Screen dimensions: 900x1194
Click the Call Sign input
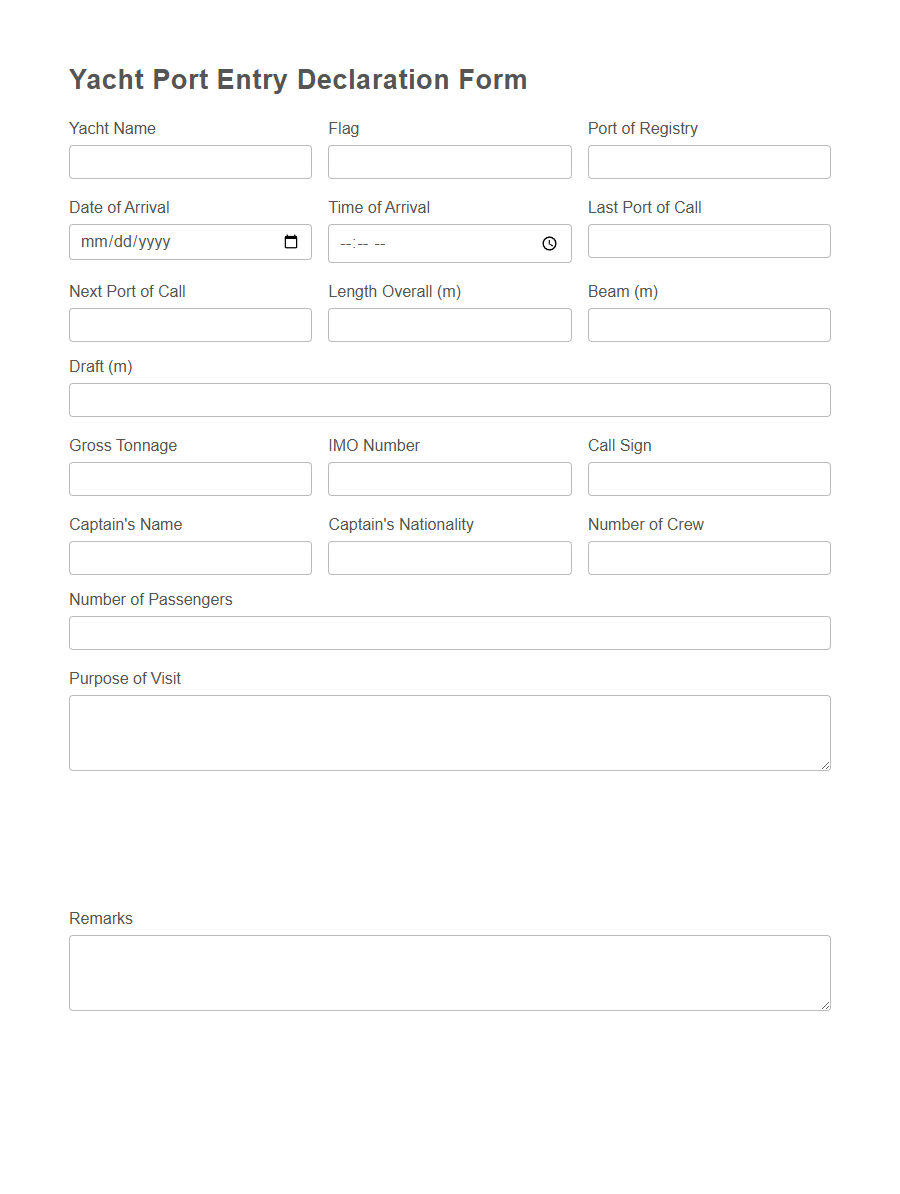point(709,478)
